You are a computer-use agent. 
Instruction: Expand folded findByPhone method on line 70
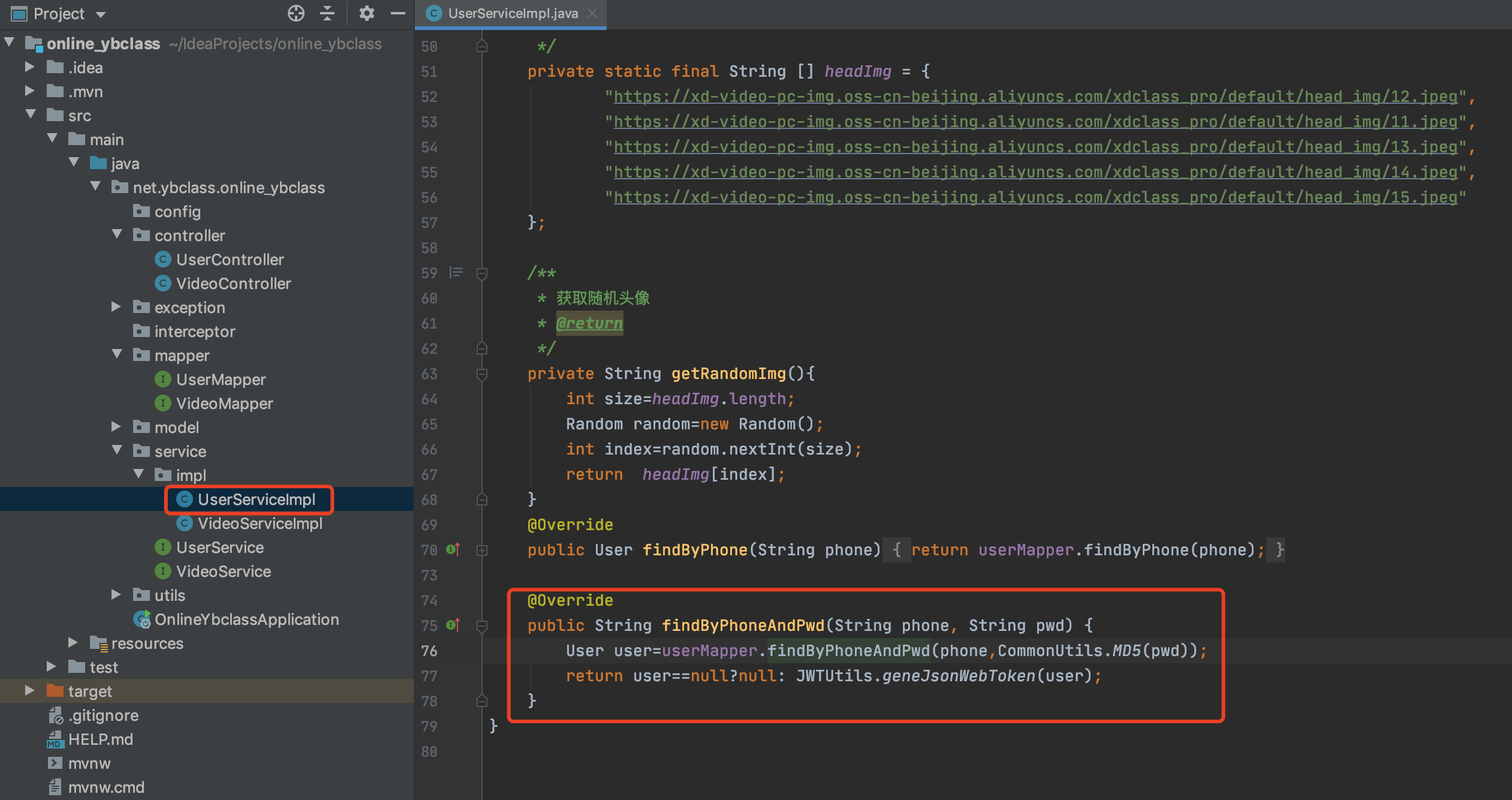pyautogui.click(x=481, y=550)
